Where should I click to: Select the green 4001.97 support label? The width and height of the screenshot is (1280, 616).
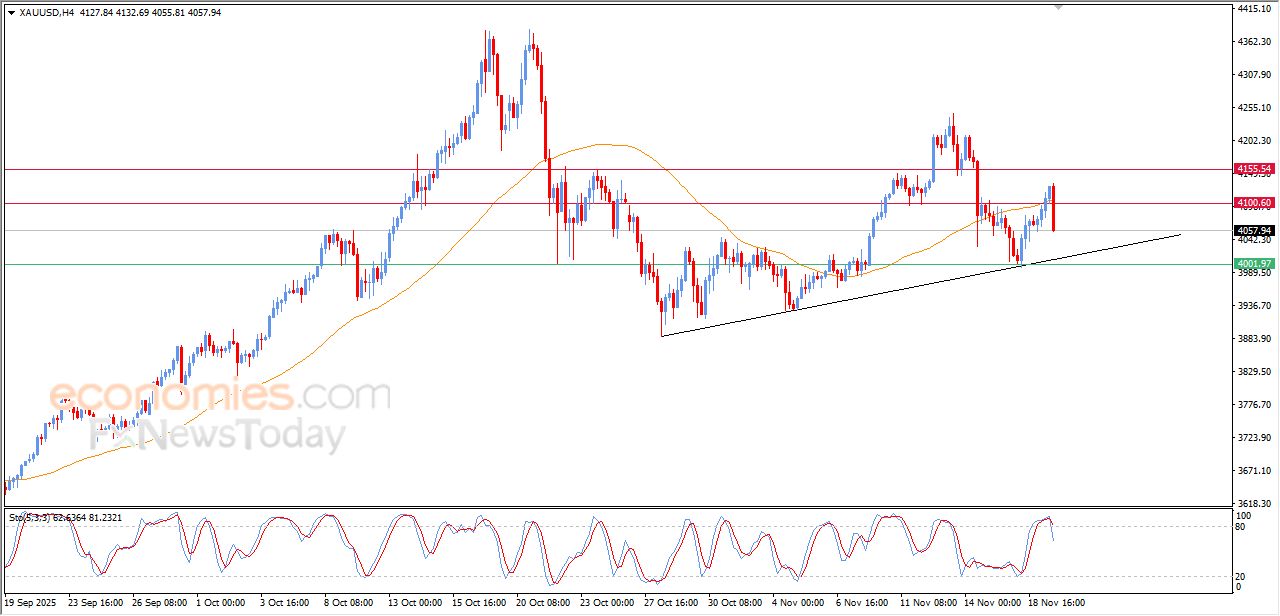tap(1253, 264)
